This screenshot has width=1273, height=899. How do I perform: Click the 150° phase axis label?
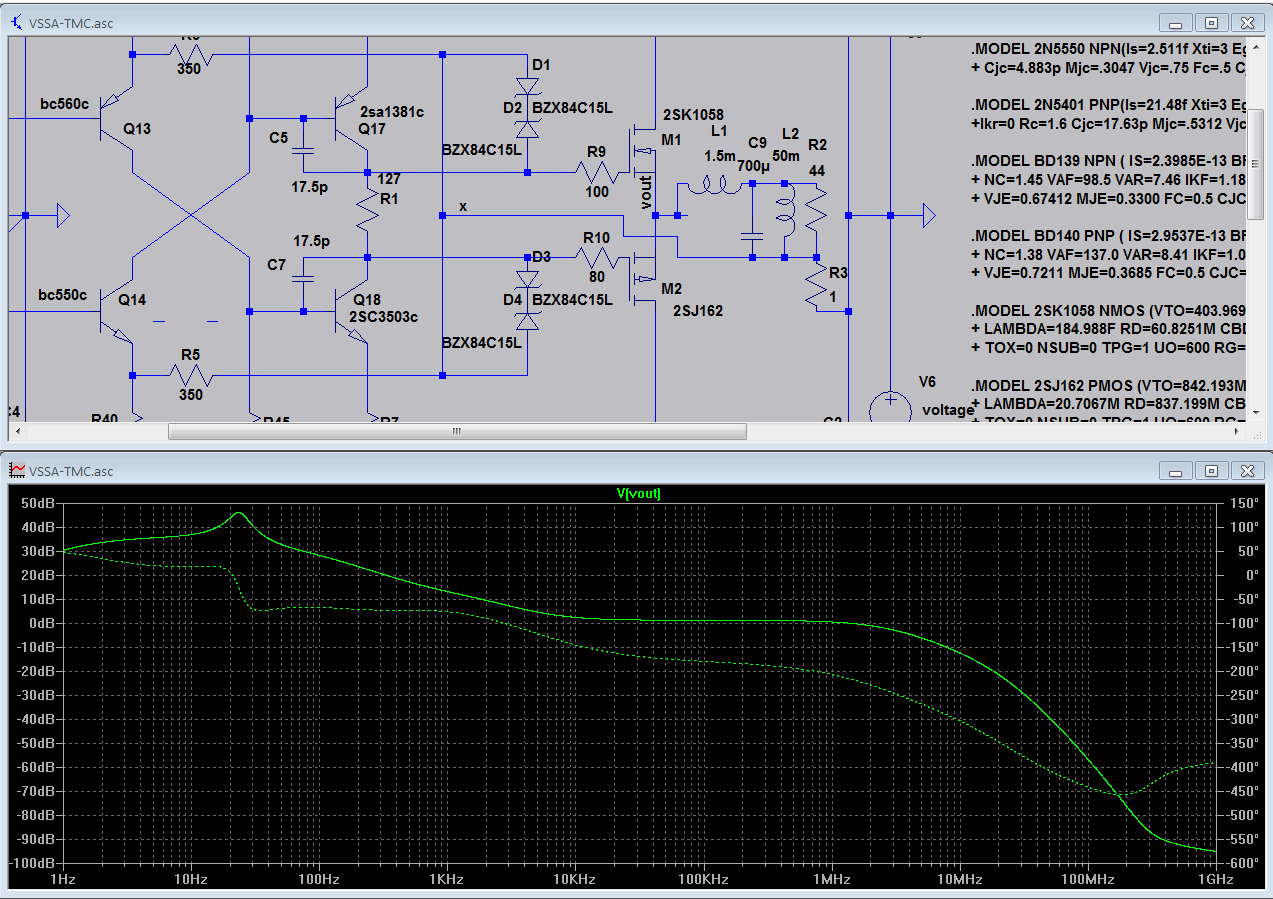click(x=1242, y=503)
